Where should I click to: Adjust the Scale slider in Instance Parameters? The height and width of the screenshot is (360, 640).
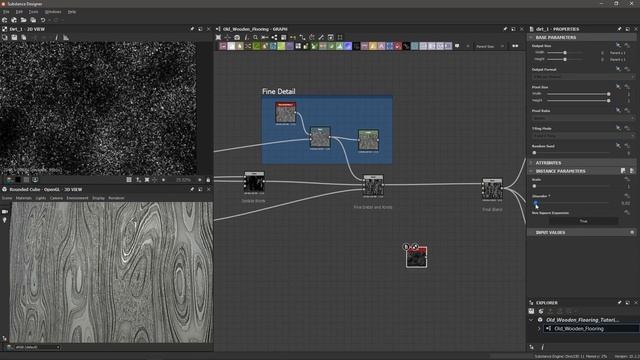[x=571, y=186]
